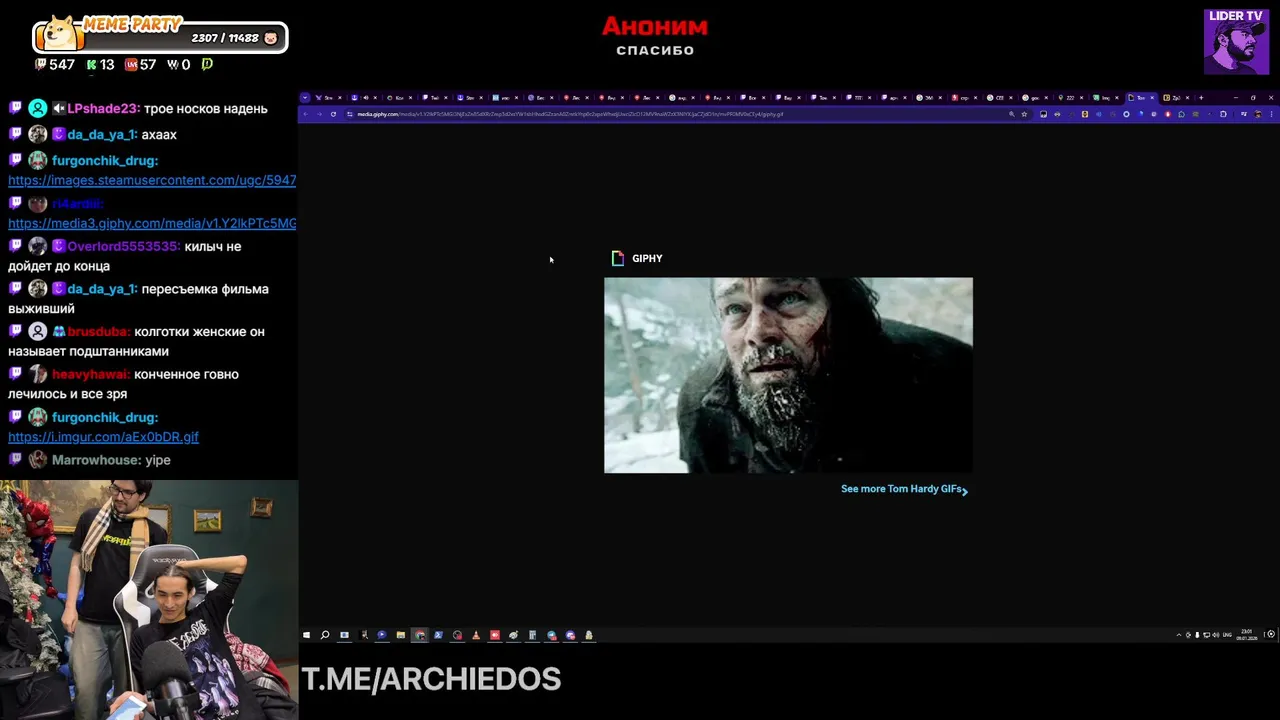Open the VLC traffic cone taskbar icon
Image resolution: width=1280 pixels, height=720 pixels.
coord(476,635)
